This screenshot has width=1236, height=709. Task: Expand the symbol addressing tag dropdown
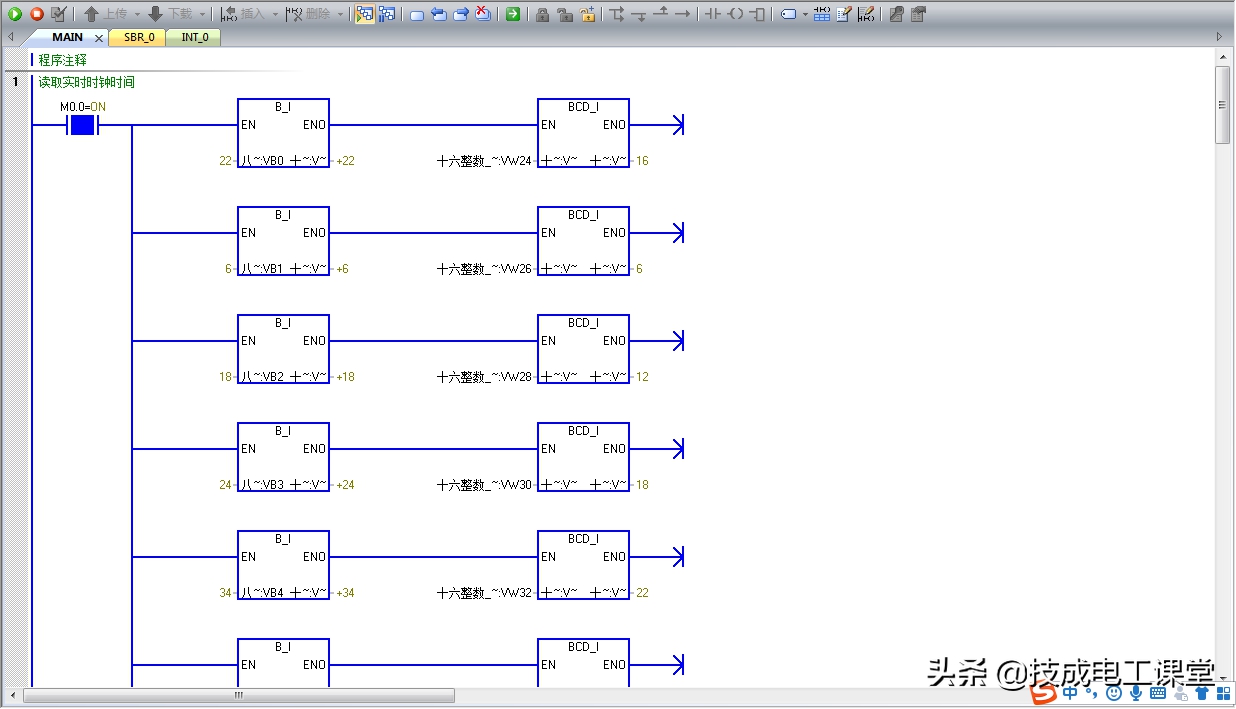coord(805,14)
